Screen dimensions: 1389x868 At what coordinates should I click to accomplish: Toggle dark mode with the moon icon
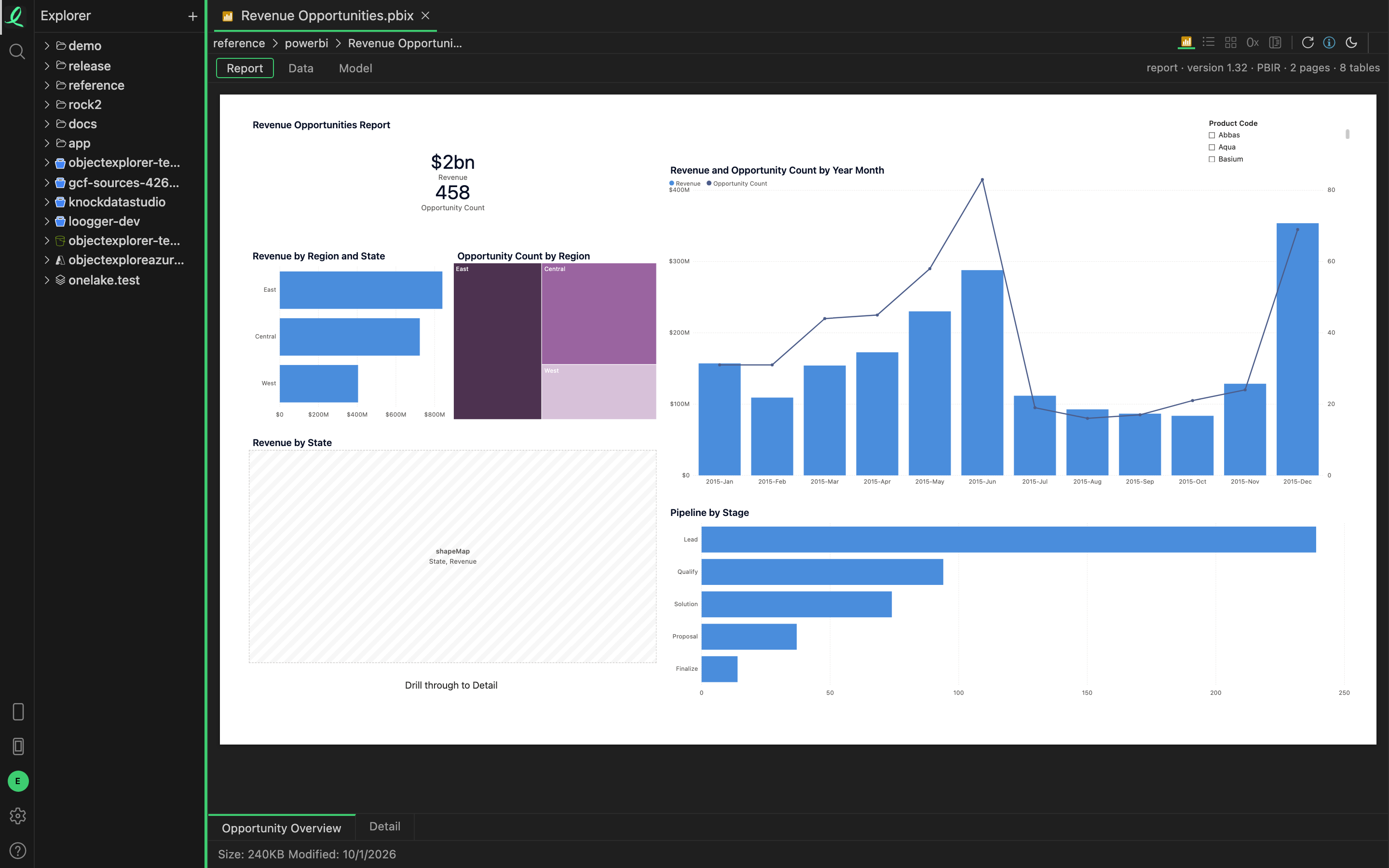(x=1351, y=42)
